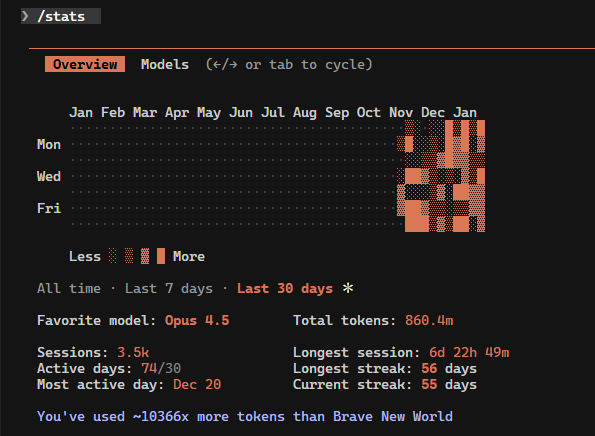Click the Most active day Dec 20
Screen dimensions: 595x436
coord(197,384)
